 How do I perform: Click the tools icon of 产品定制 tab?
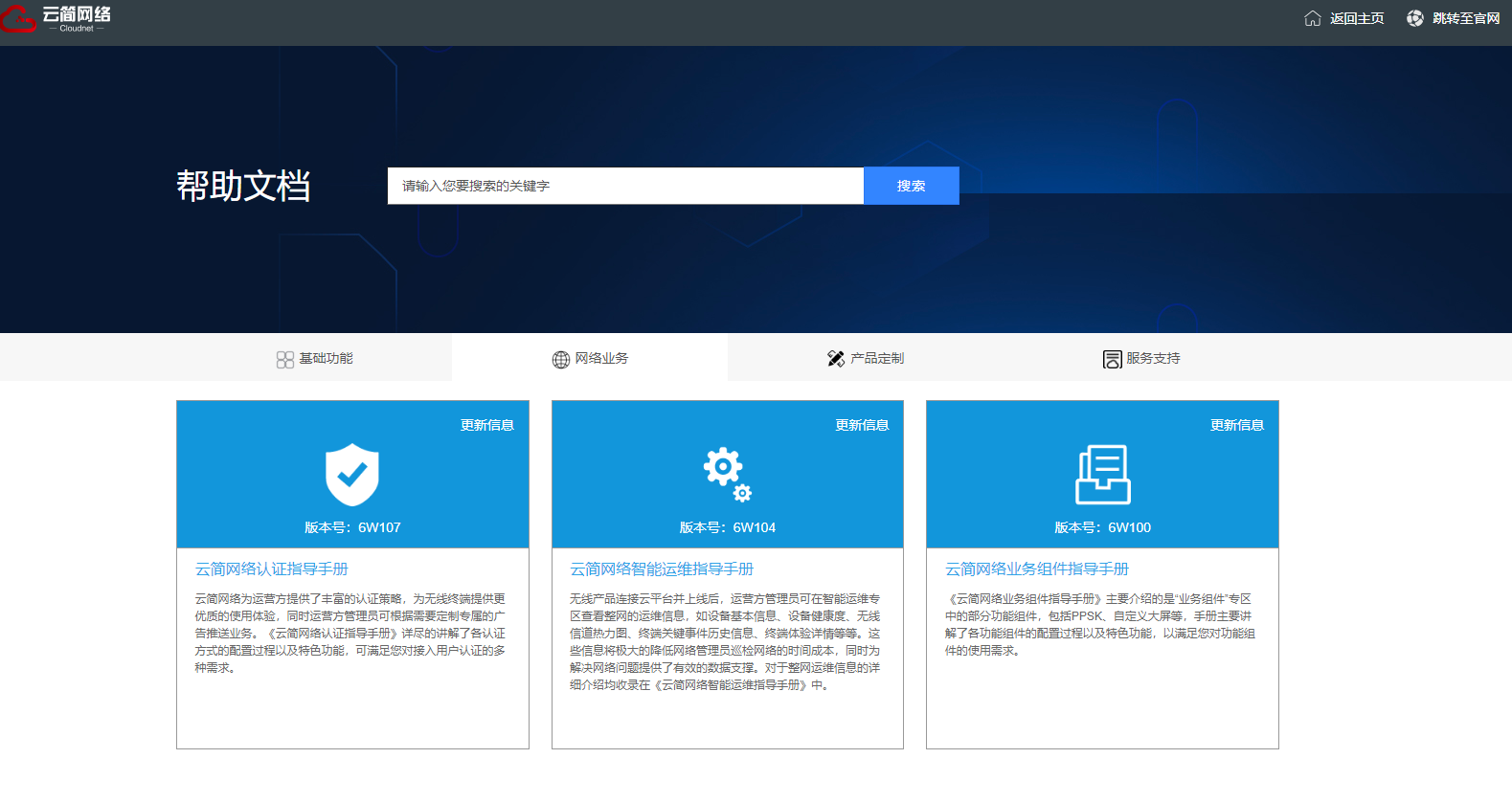[836, 359]
